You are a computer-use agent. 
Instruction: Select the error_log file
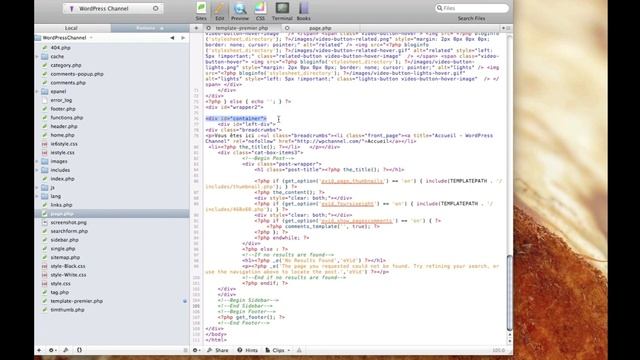[x=61, y=100]
